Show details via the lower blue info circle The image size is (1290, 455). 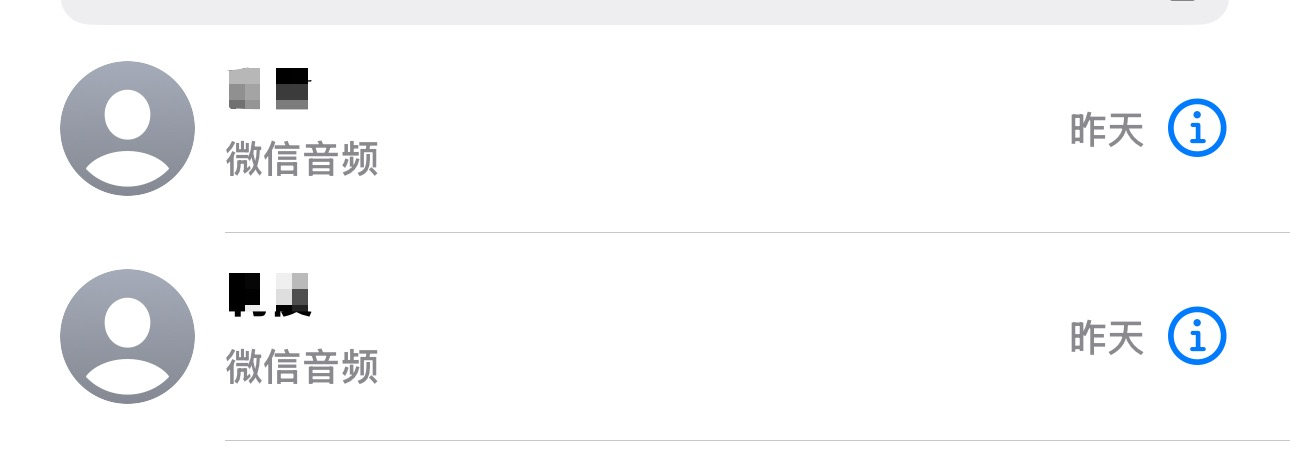[x=1197, y=337]
